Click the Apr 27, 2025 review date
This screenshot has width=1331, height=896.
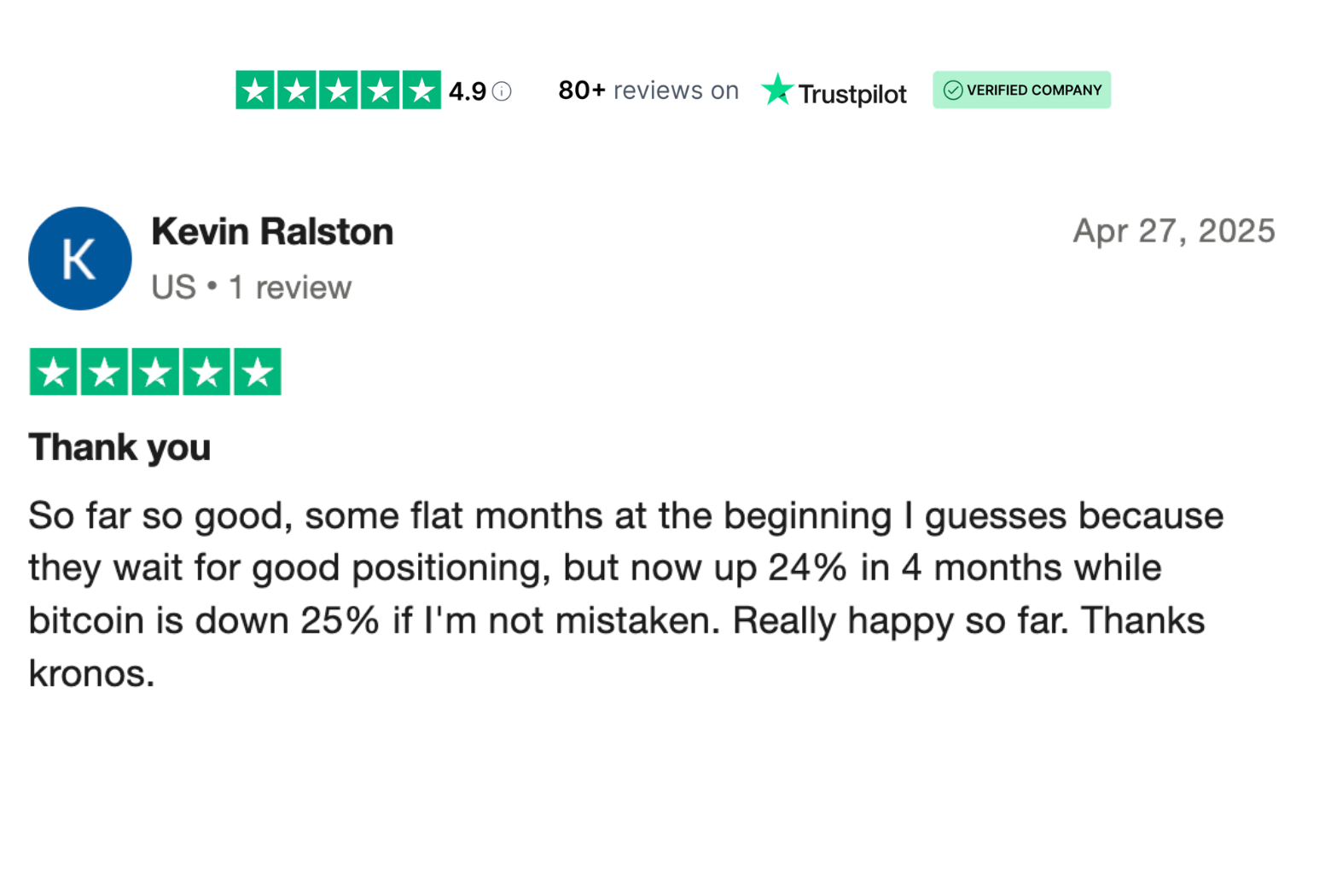[1174, 230]
